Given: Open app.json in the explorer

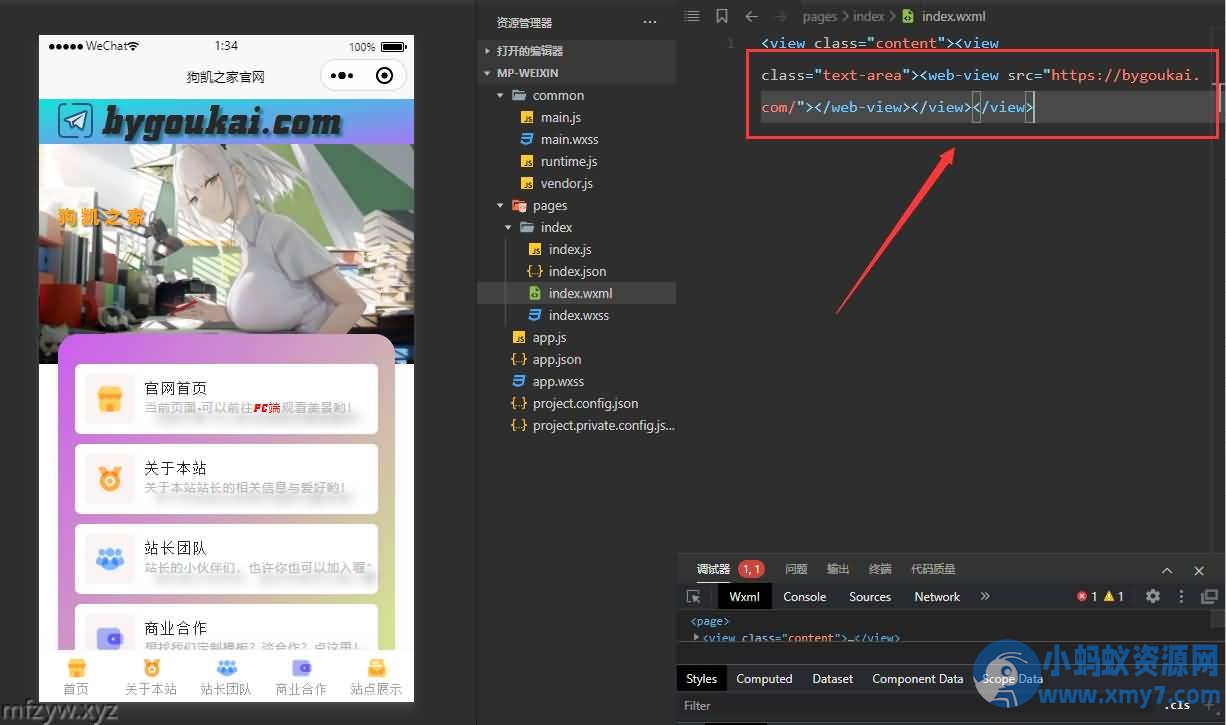Looking at the screenshot, I should pos(557,359).
